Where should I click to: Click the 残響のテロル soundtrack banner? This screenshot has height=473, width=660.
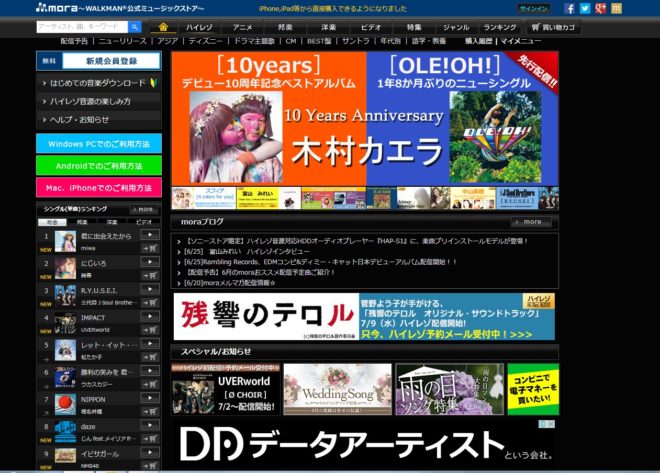click(x=364, y=316)
